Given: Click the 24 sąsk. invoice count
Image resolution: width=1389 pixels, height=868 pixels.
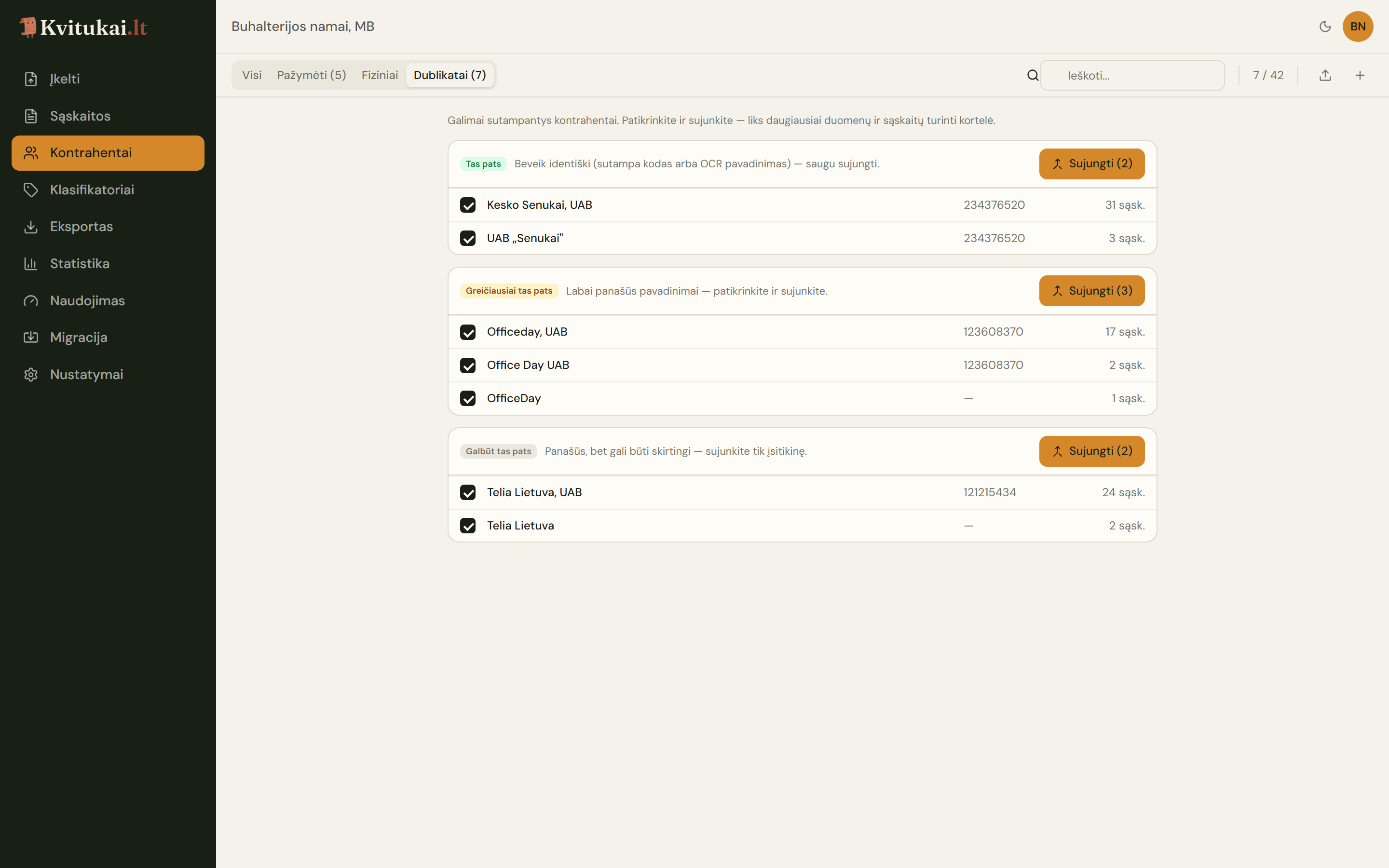Looking at the screenshot, I should click(x=1123, y=492).
